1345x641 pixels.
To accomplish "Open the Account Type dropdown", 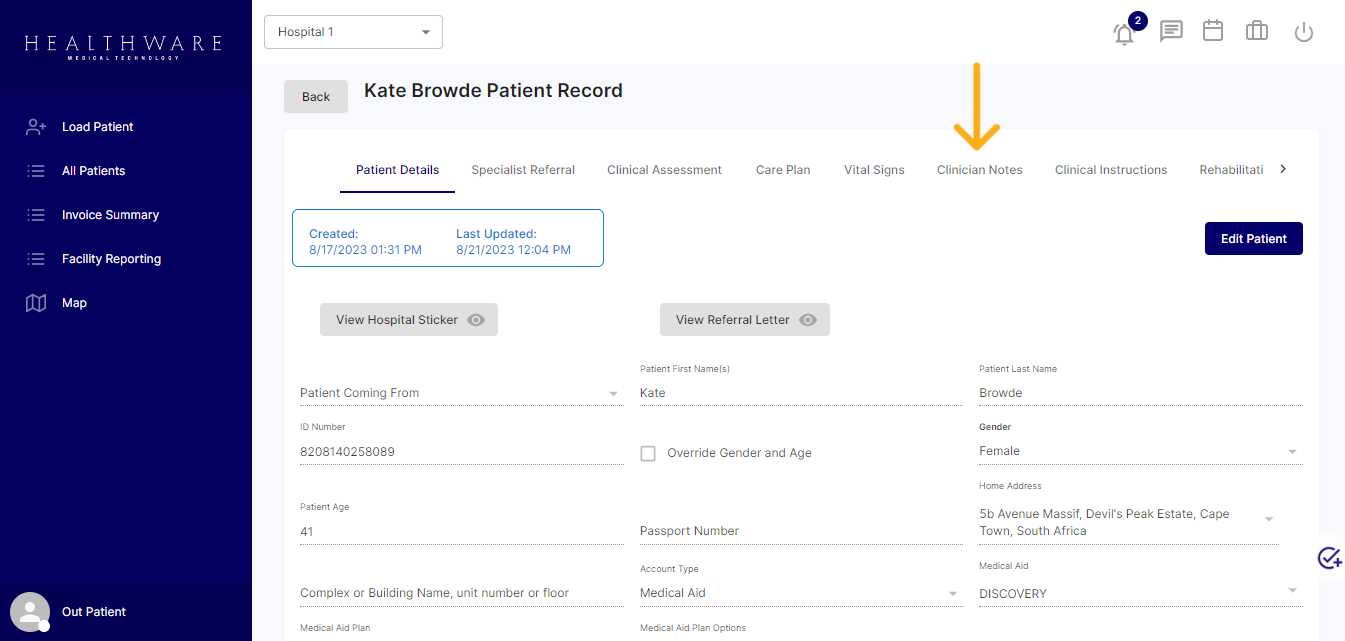I will coord(800,593).
